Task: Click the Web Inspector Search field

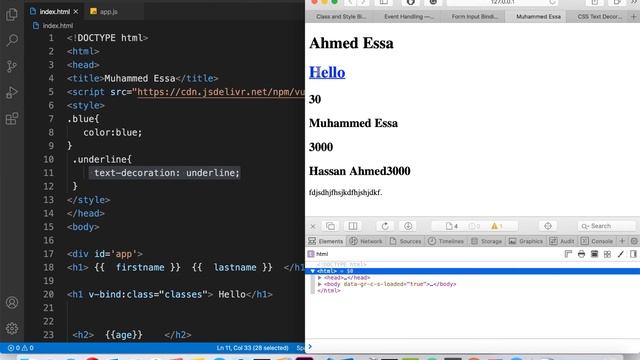Action: [607, 226]
